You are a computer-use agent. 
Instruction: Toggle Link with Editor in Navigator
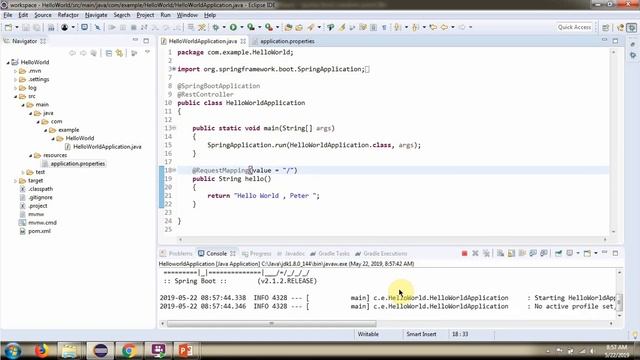pyautogui.click(x=119, y=53)
